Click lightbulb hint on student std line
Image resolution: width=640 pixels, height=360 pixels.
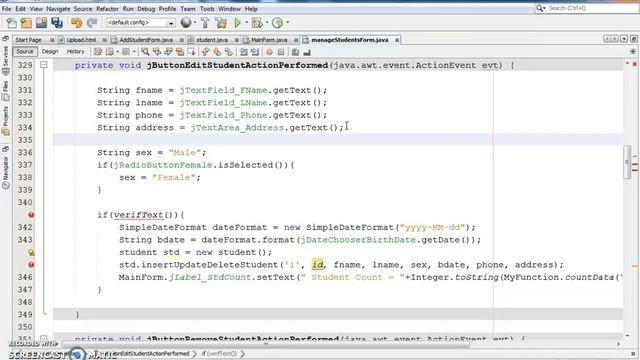coord(31,252)
